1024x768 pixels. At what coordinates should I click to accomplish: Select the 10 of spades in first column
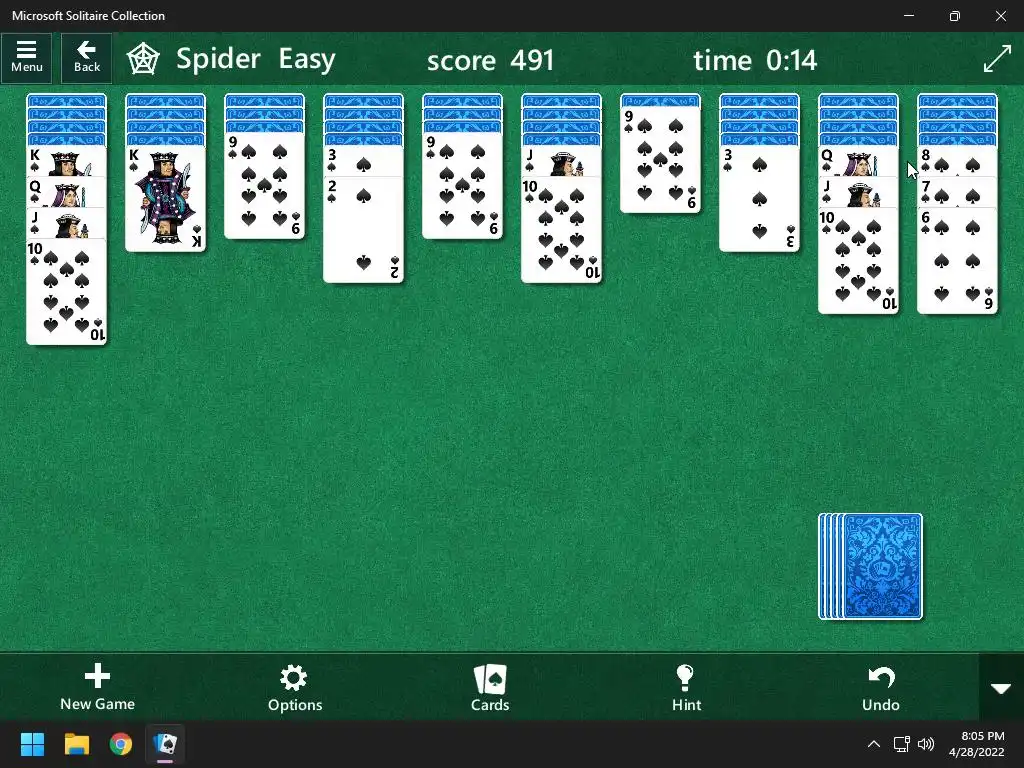66,292
